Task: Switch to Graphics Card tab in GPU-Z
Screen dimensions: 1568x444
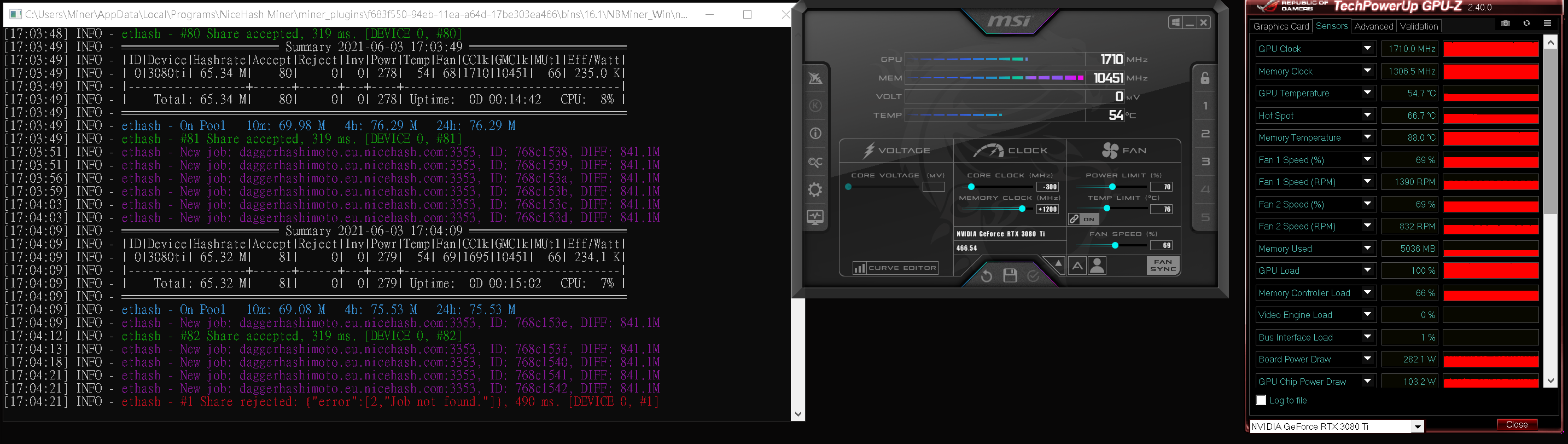Action: click(x=1281, y=26)
